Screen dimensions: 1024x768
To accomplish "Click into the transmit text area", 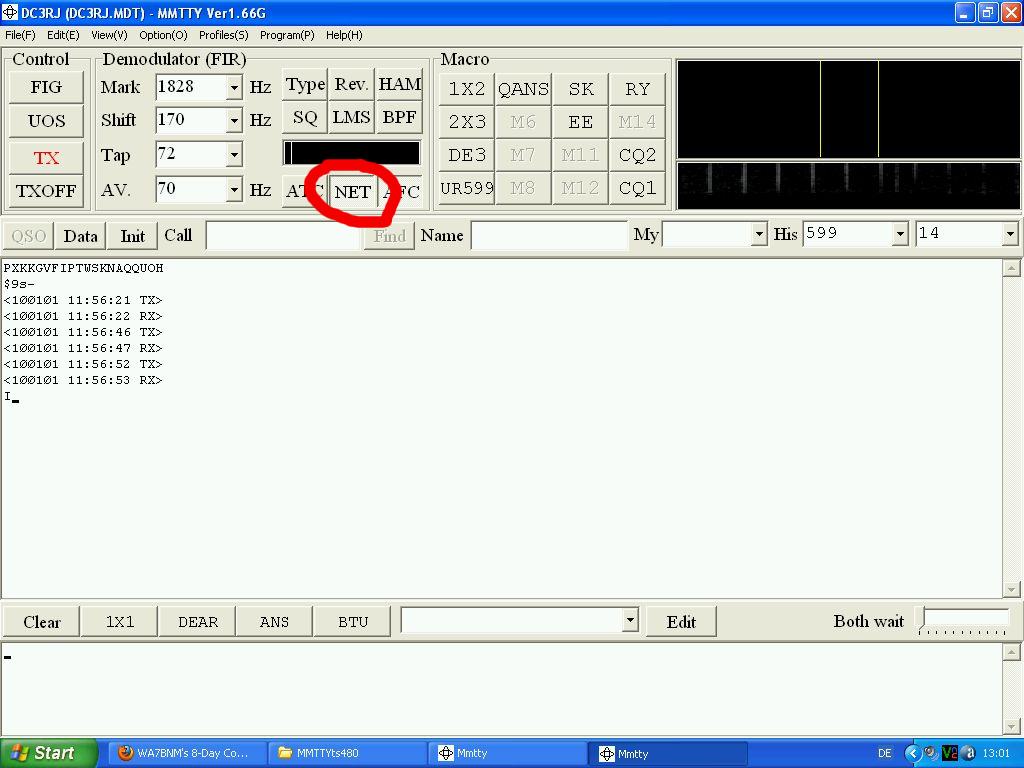I will [502, 688].
